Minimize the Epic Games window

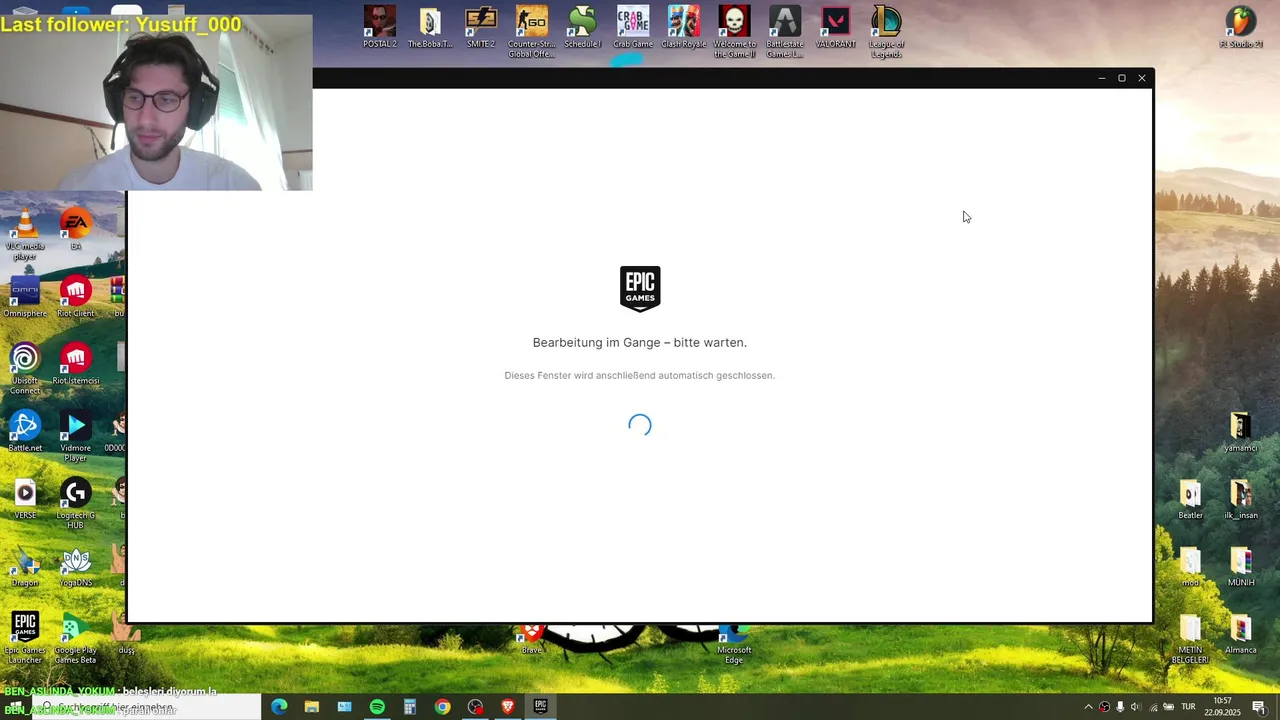pos(1102,78)
